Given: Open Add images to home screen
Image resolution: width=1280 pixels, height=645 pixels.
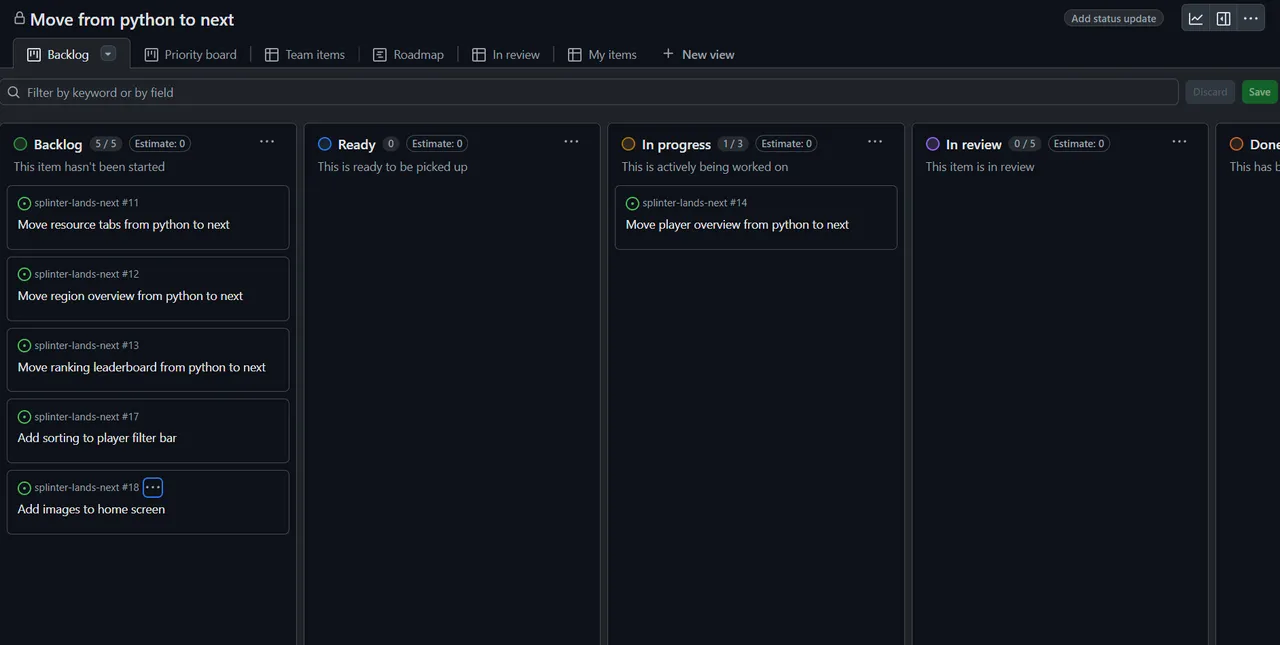Looking at the screenshot, I should 91,509.
